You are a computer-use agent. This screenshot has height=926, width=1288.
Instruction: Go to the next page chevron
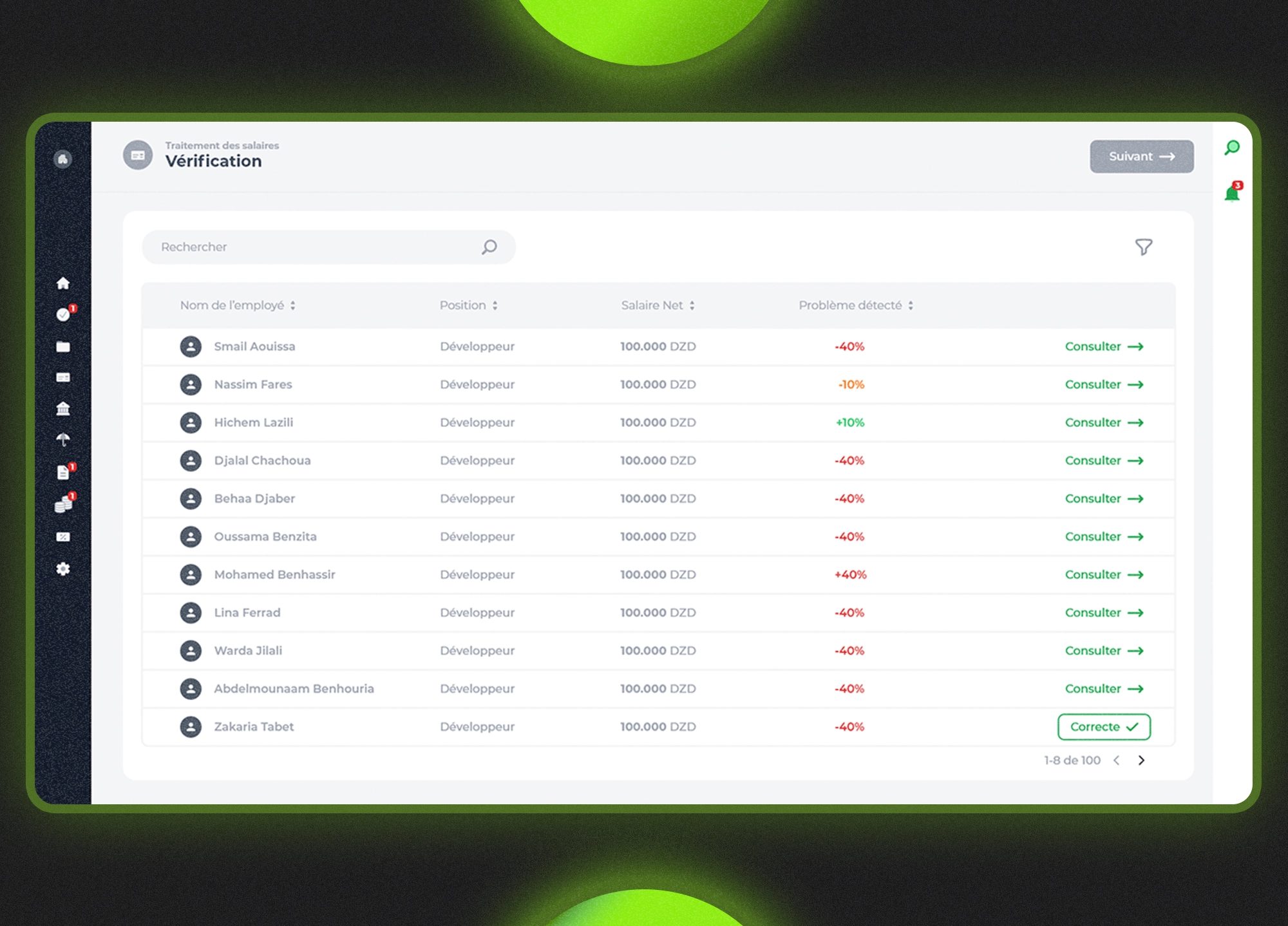[1141, 761]
